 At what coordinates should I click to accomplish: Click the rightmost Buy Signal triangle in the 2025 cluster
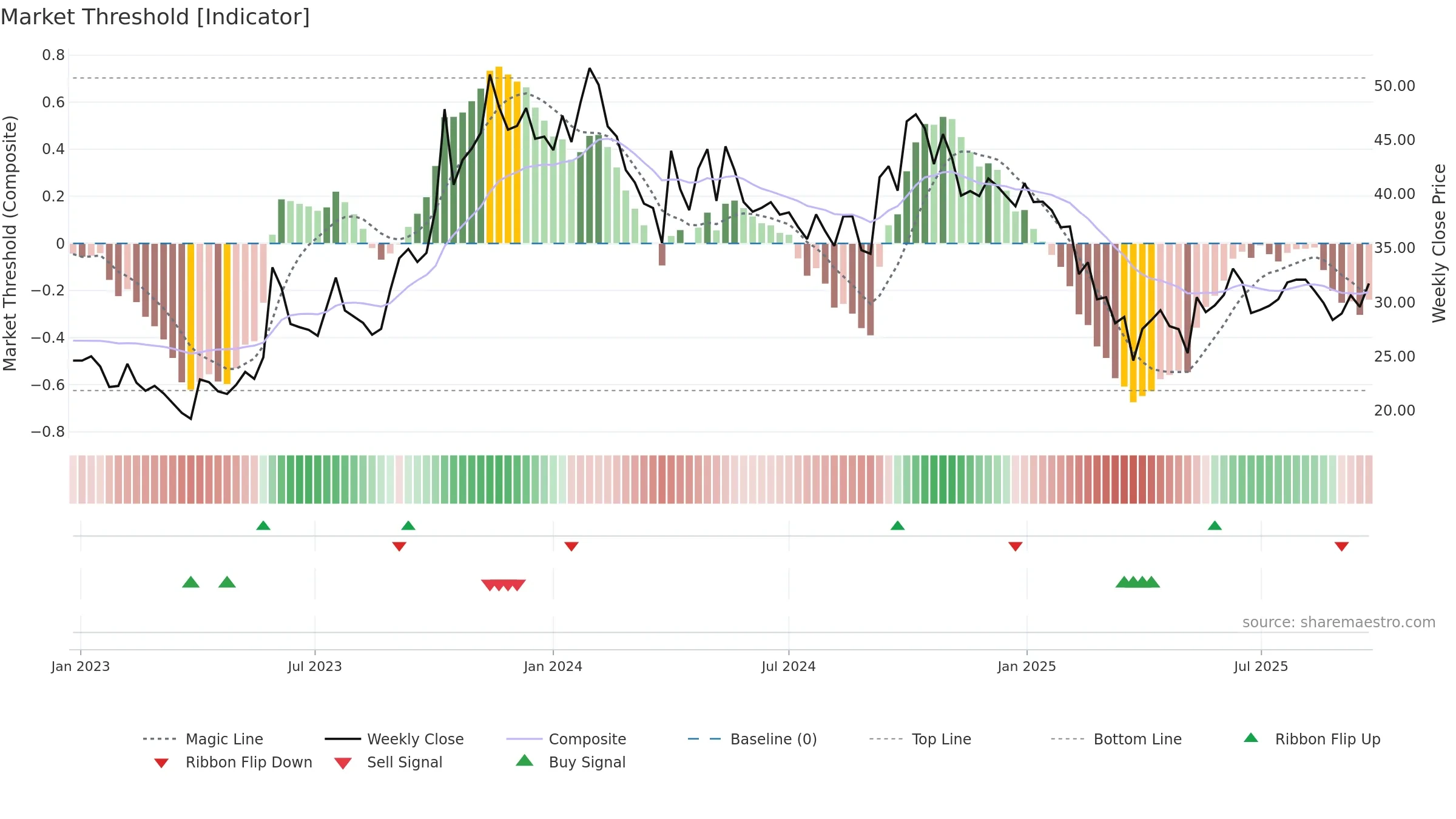[1151, 582]
